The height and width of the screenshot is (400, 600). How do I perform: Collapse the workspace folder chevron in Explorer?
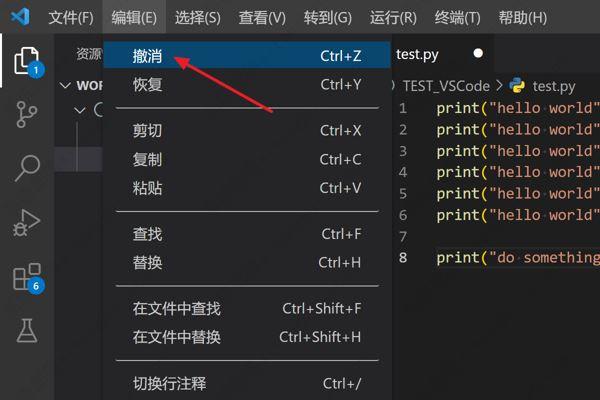[66, 86]
